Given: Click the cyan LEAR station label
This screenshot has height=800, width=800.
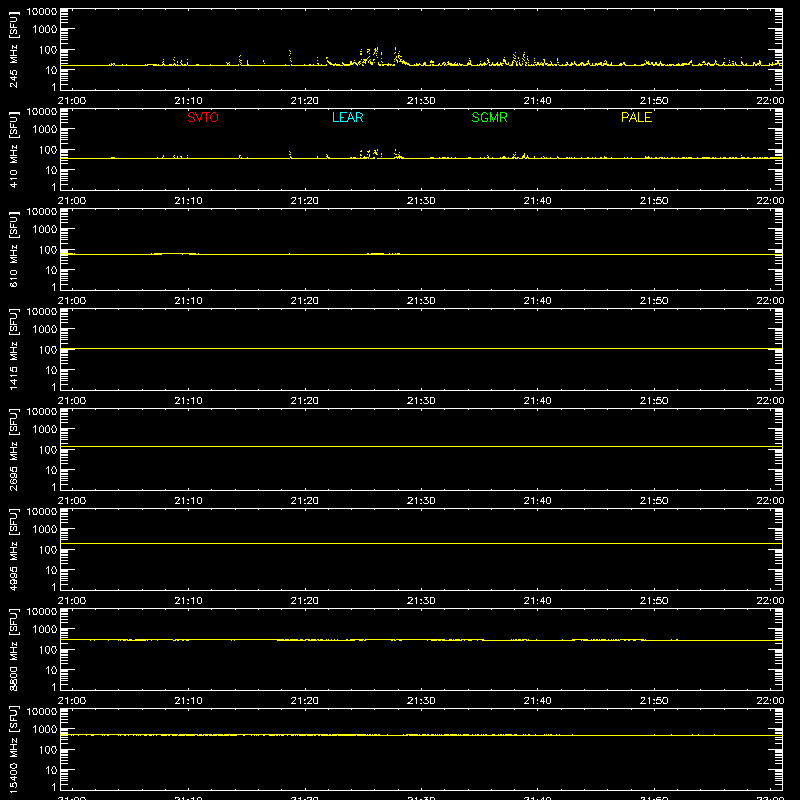Looking at the screenshot, I should 347,117.
